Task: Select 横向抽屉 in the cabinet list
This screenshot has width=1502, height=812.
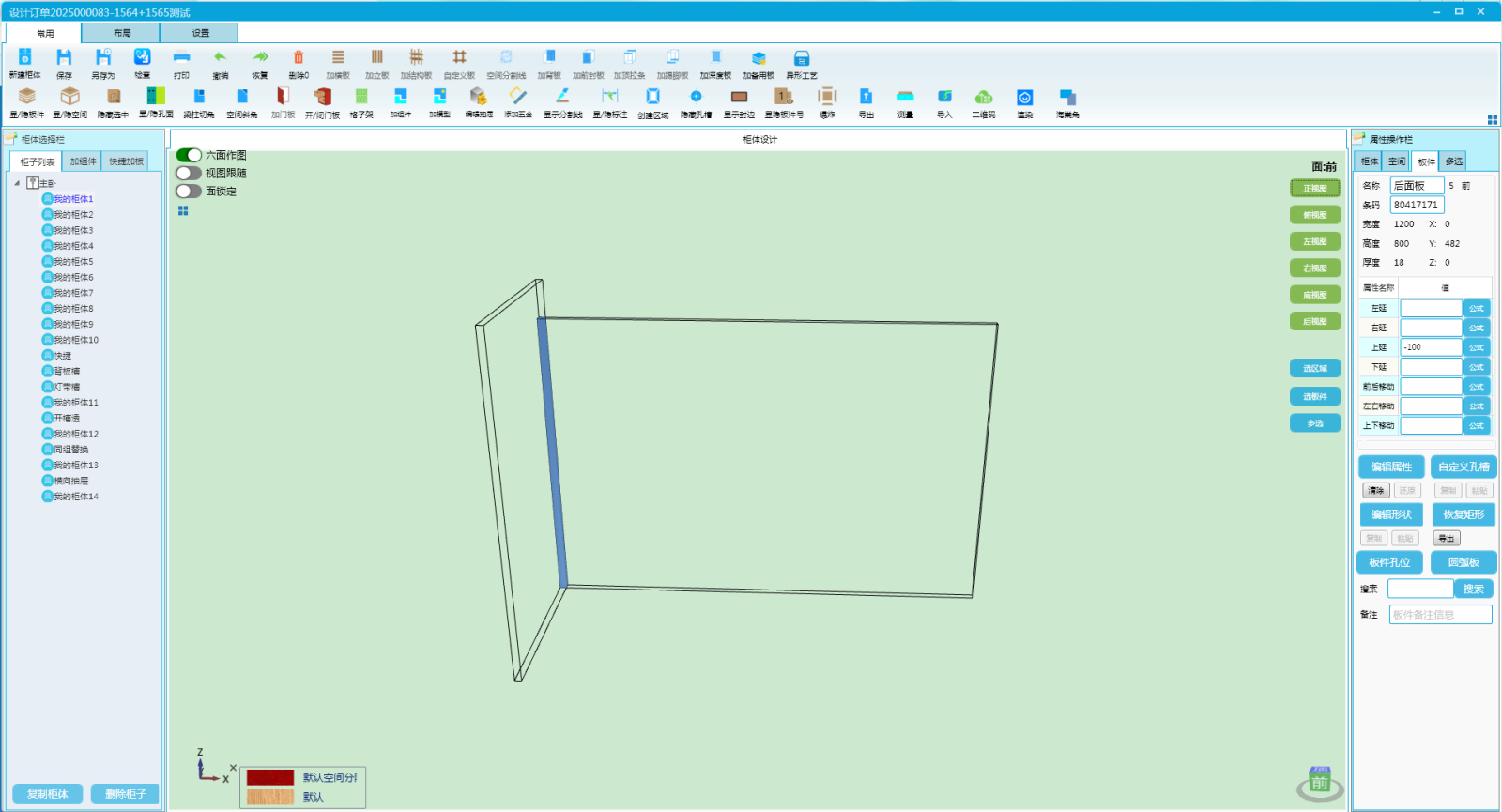Action: point(70,481)
